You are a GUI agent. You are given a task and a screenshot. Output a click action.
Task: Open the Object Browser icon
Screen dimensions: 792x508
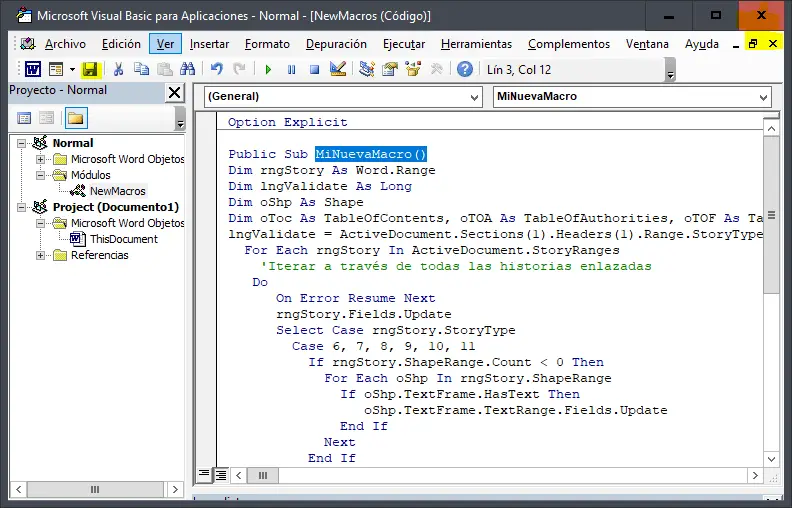pyautogui.click(x=413, y=69)
